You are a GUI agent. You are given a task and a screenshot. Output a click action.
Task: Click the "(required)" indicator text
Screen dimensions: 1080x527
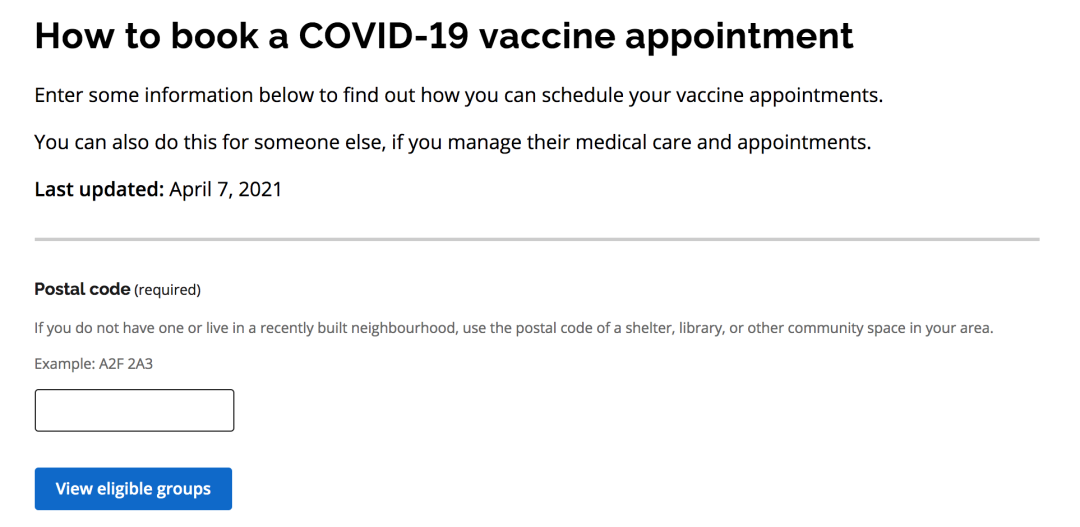[168, 290]
